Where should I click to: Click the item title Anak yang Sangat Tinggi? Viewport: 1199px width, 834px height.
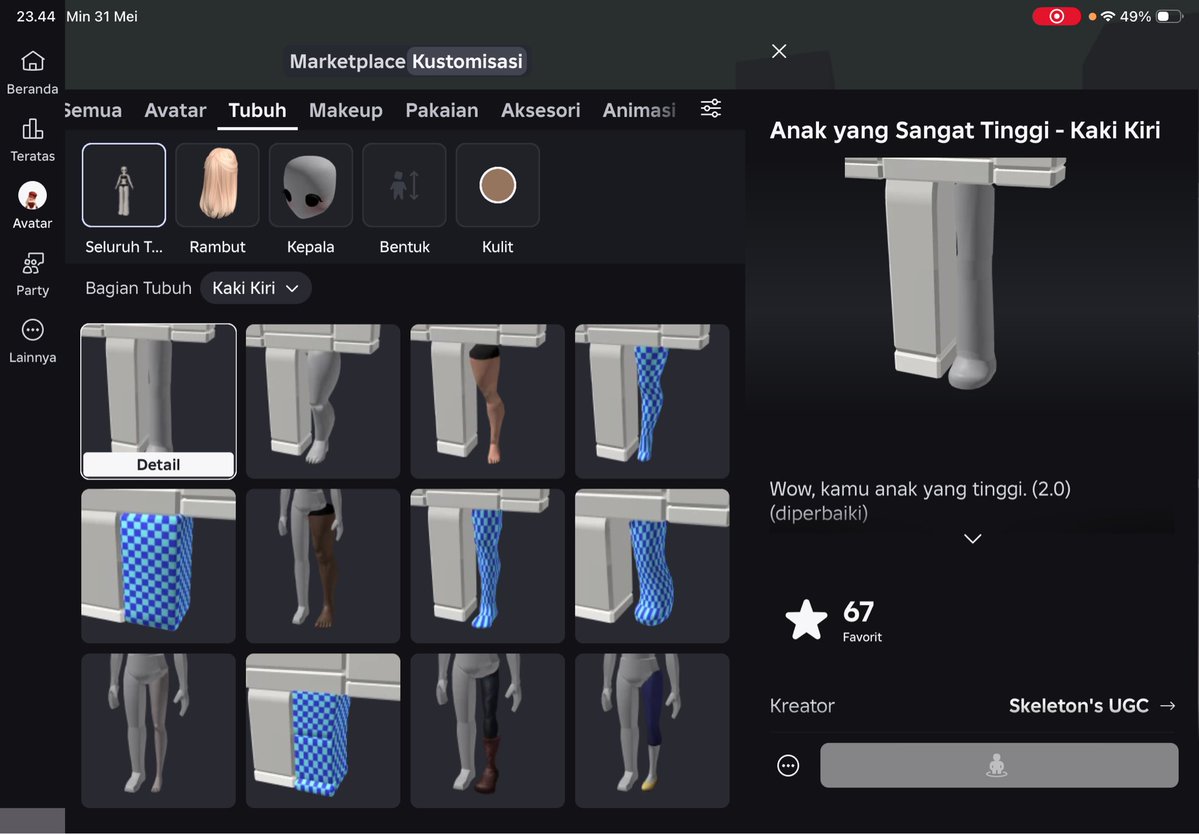965,130
